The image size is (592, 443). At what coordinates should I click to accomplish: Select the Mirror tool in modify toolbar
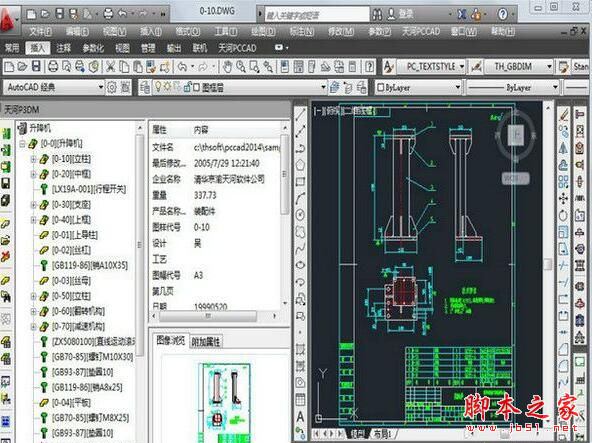click(x=563, y=148)
